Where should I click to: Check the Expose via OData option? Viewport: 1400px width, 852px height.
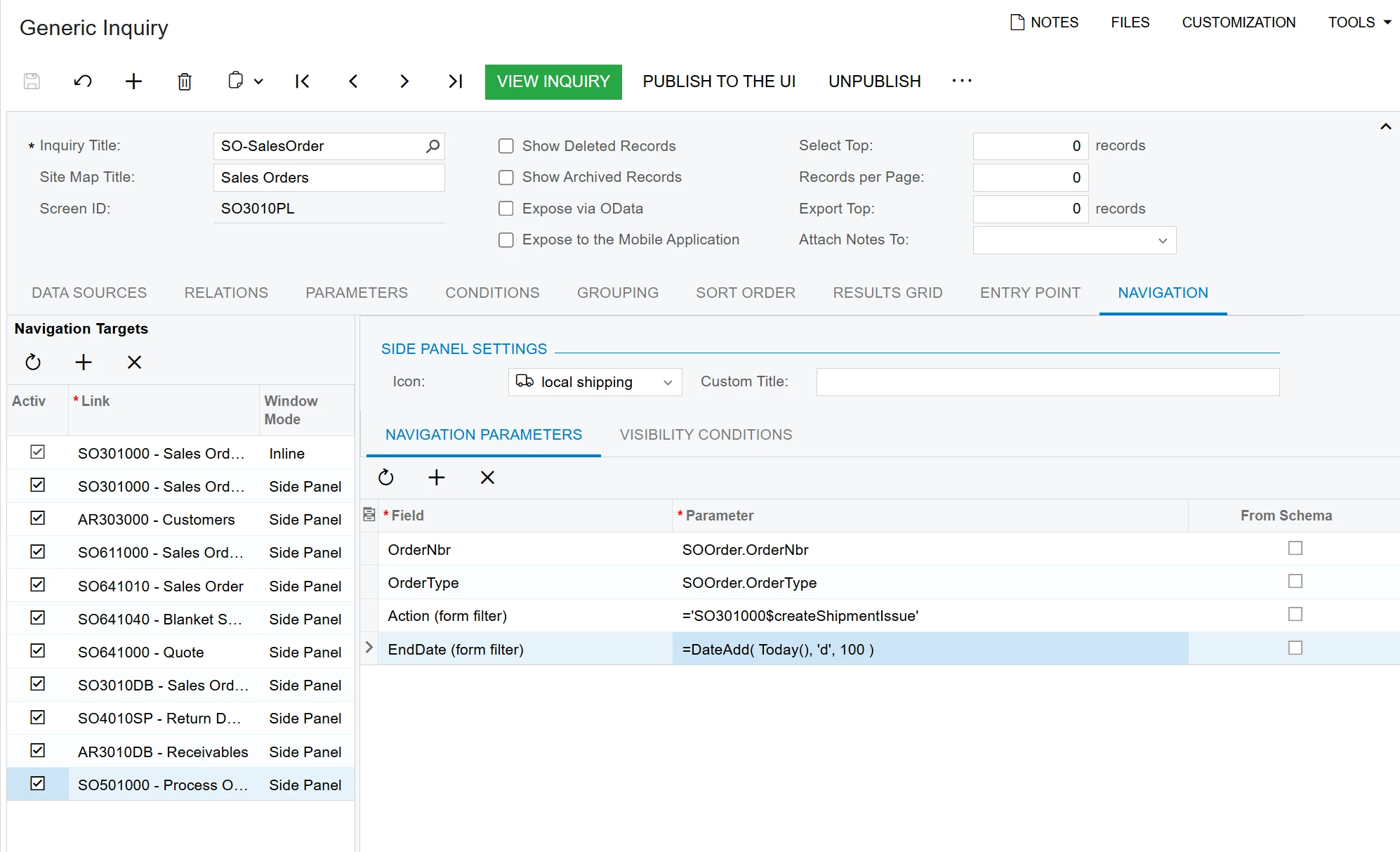(x=506, y=209)
